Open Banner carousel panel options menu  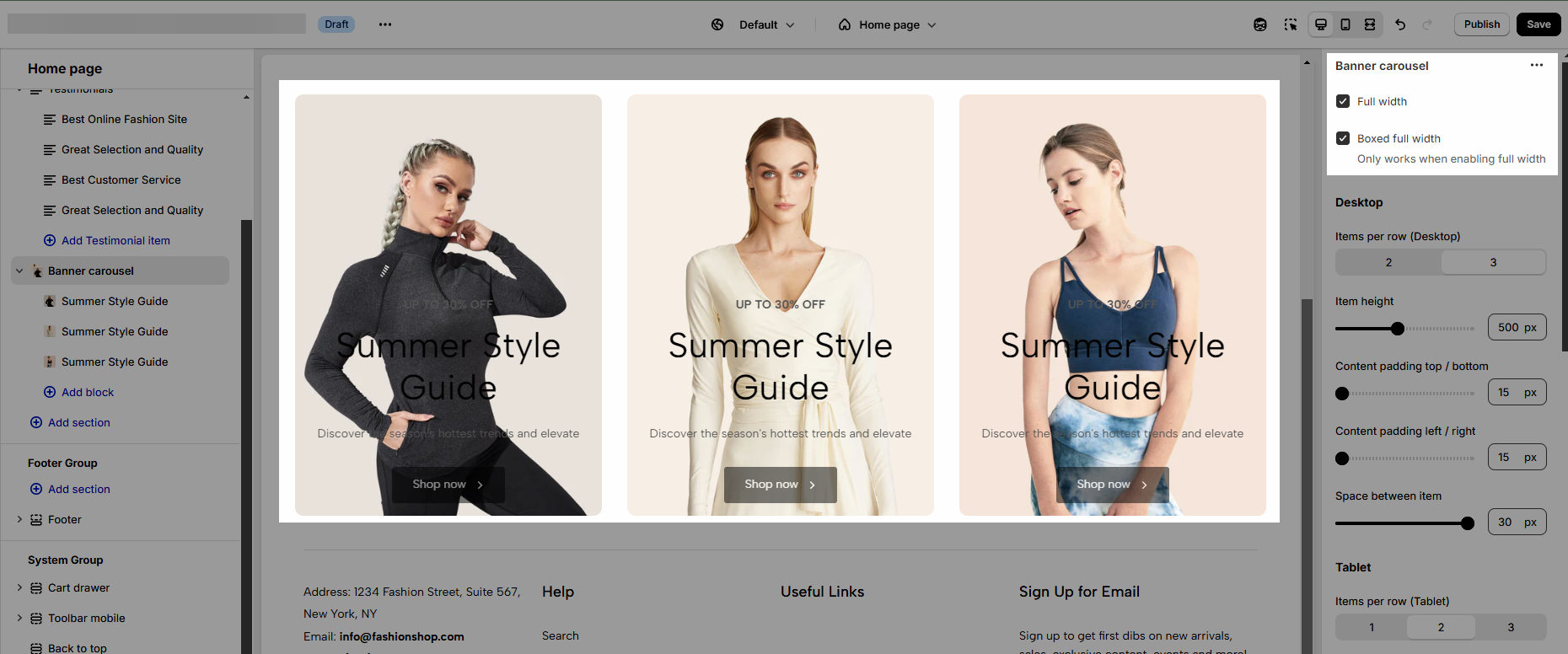(x=1537, y=65)
